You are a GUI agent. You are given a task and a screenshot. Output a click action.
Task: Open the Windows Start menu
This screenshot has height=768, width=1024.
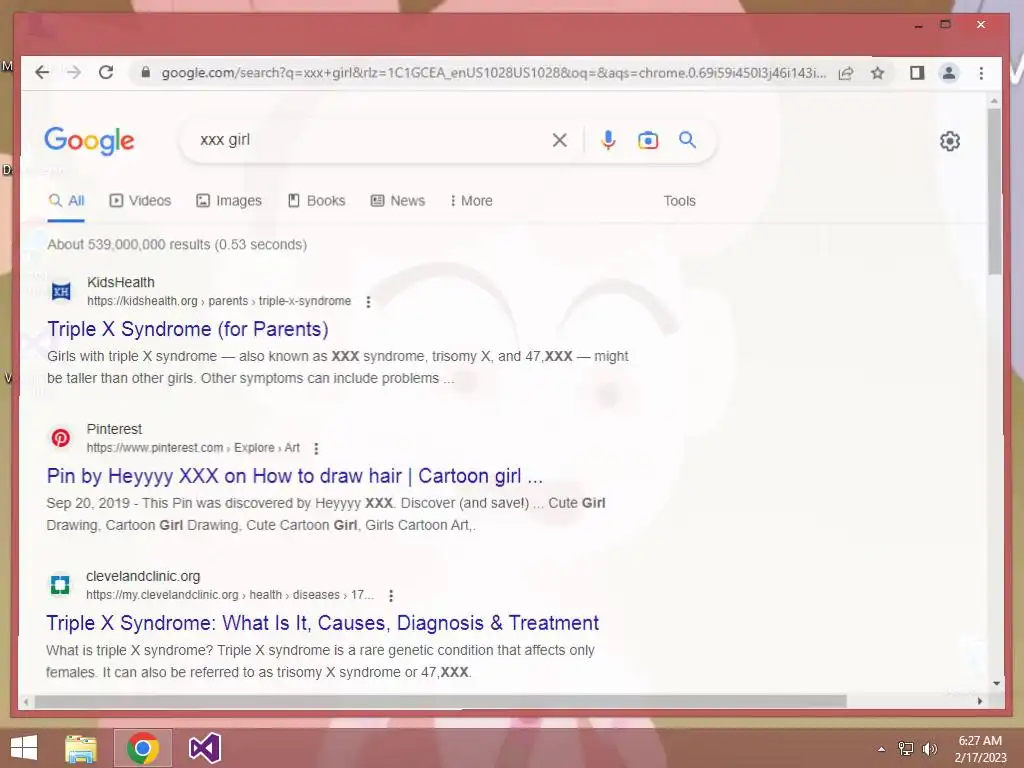[24, 748]
